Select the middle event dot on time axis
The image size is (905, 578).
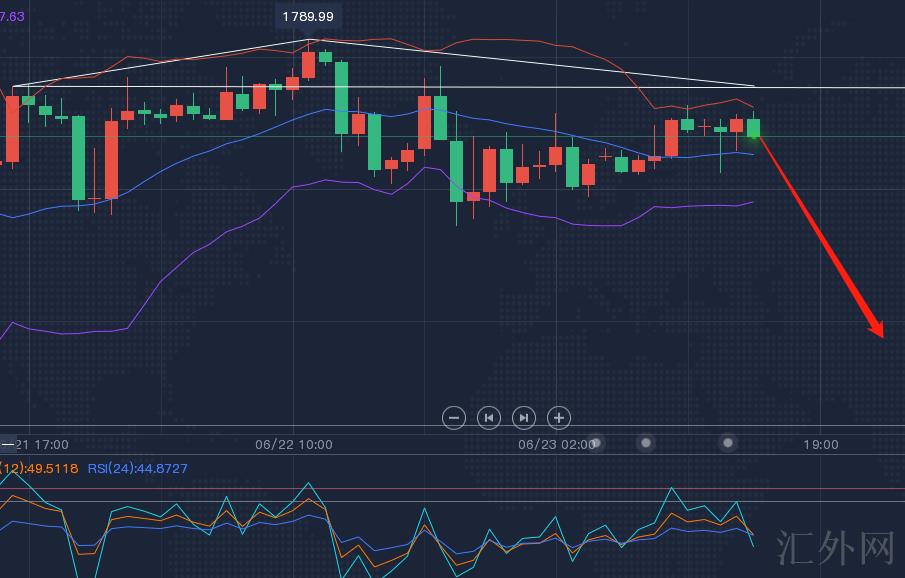[x=647, y=442]
